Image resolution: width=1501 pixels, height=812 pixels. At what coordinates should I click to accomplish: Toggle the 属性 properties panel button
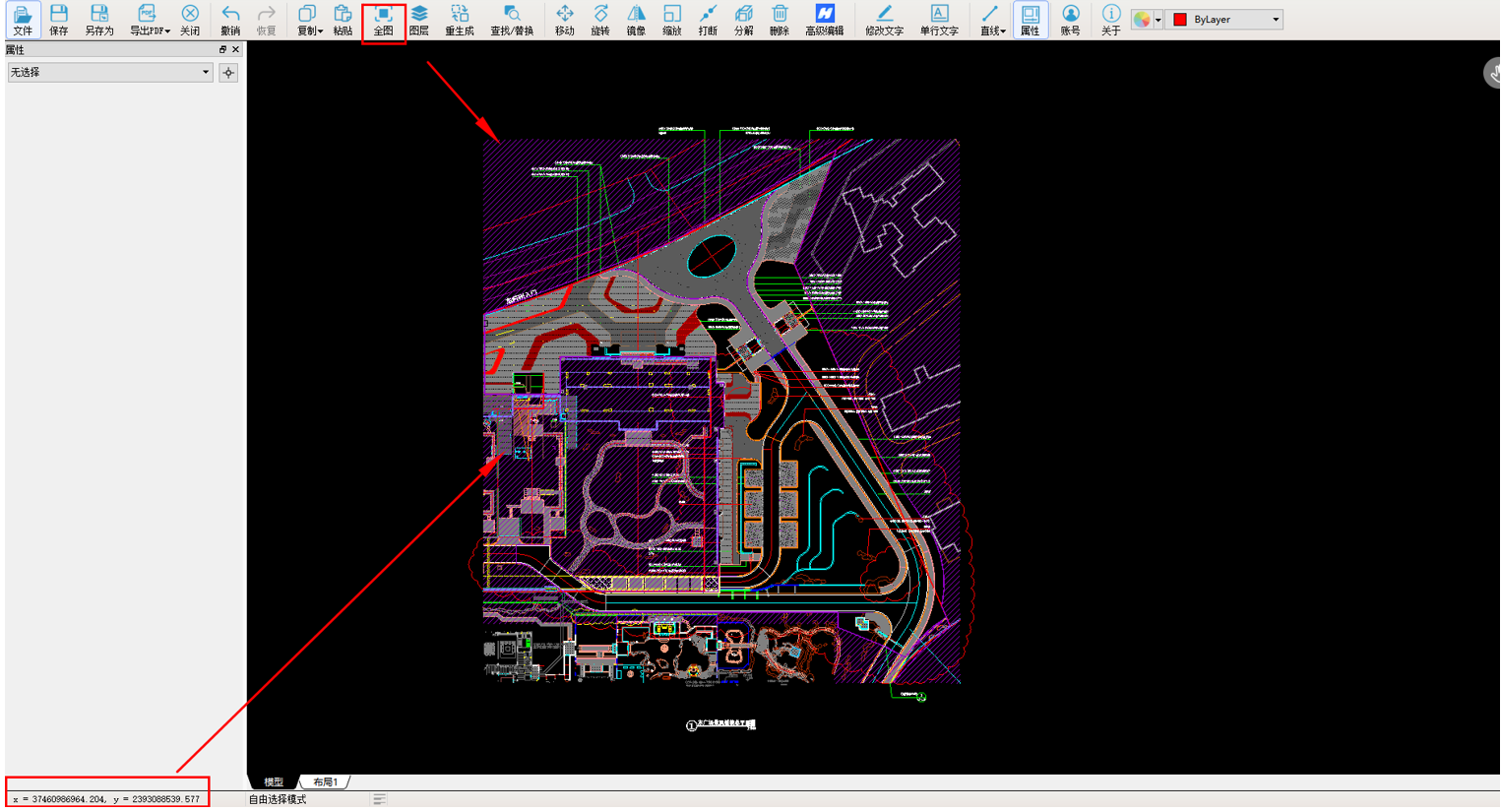click(1030, 20)
